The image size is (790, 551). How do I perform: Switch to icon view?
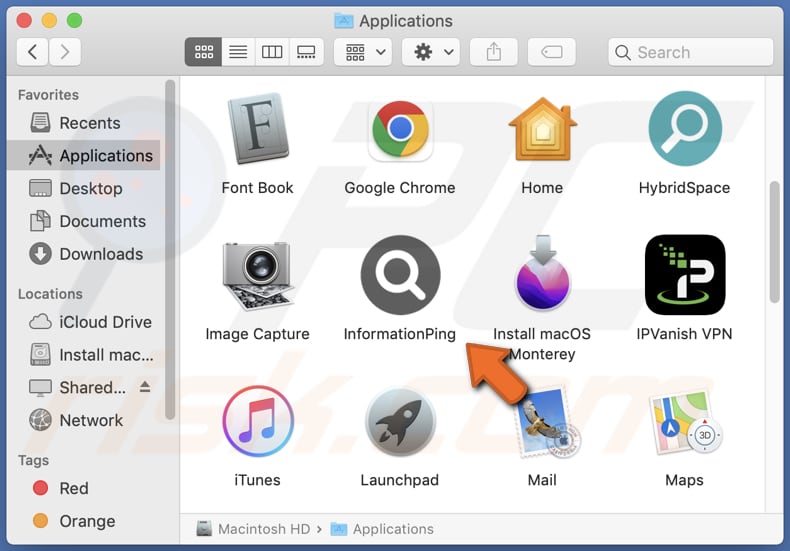point(204,52)
